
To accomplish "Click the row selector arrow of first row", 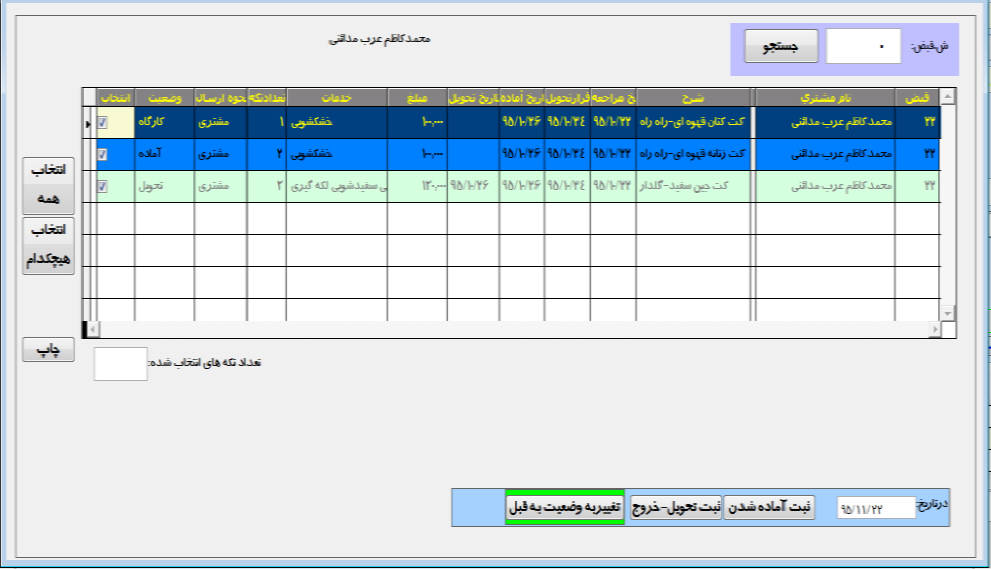I will (88, 123).
